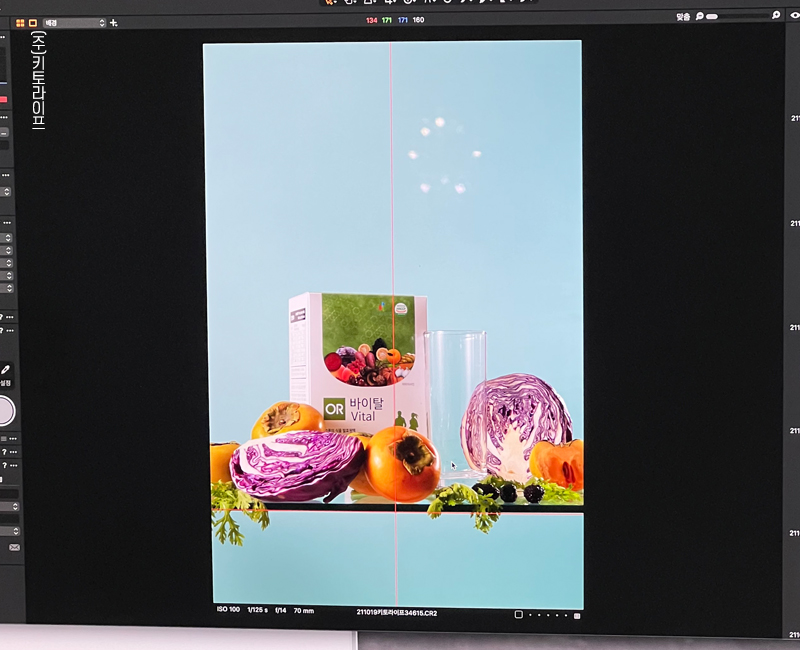This screenshot has height=650, width=800.
Task: Add a new layer with plus icon
Action: (114, 22)
